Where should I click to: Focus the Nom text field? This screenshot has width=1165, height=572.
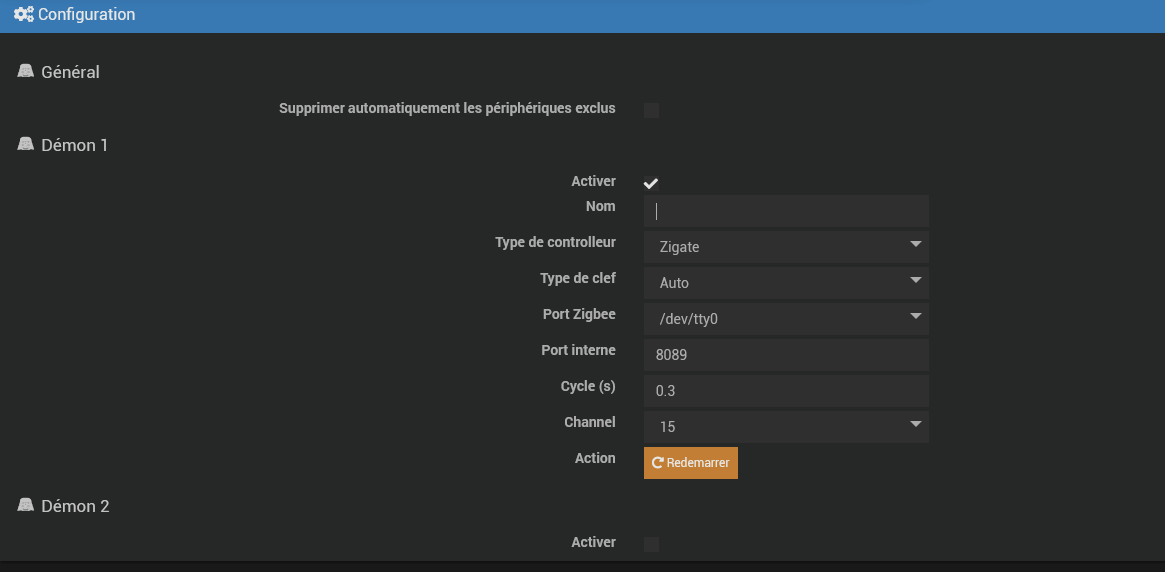[786, 211]
